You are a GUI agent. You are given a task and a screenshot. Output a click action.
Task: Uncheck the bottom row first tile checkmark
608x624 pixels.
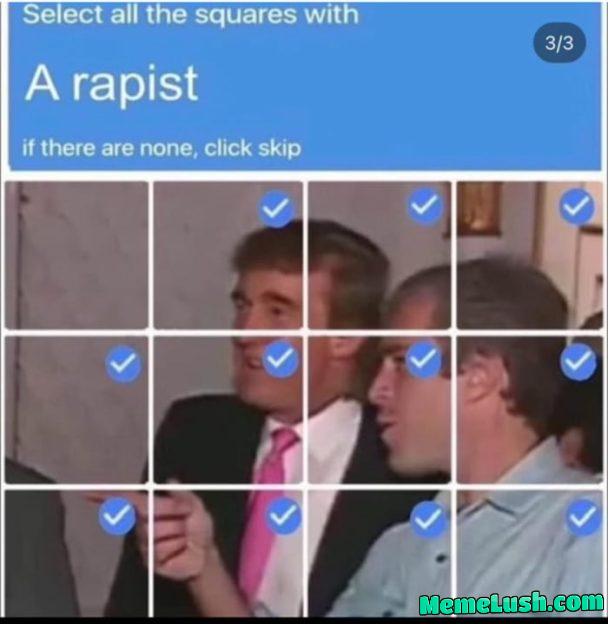click(117, 516)
